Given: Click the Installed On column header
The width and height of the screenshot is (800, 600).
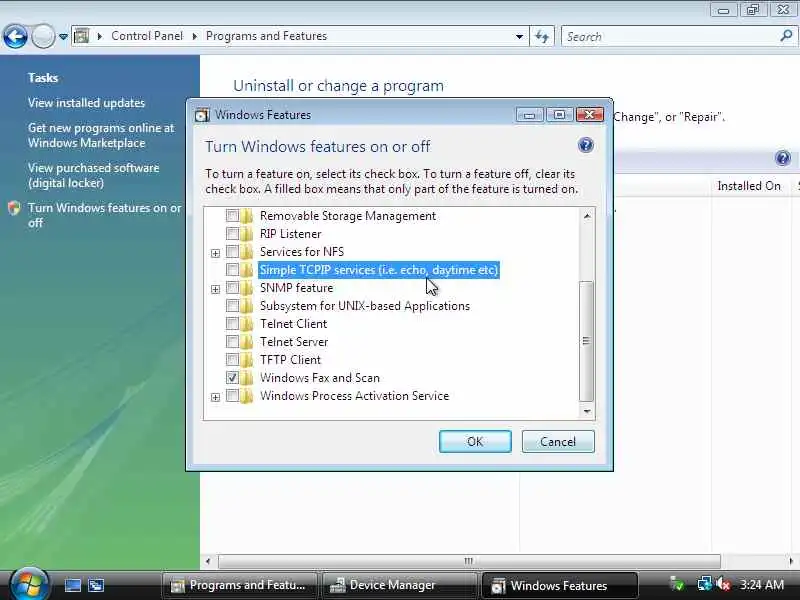Looking at the screenshot, I should tap(749, 186).
